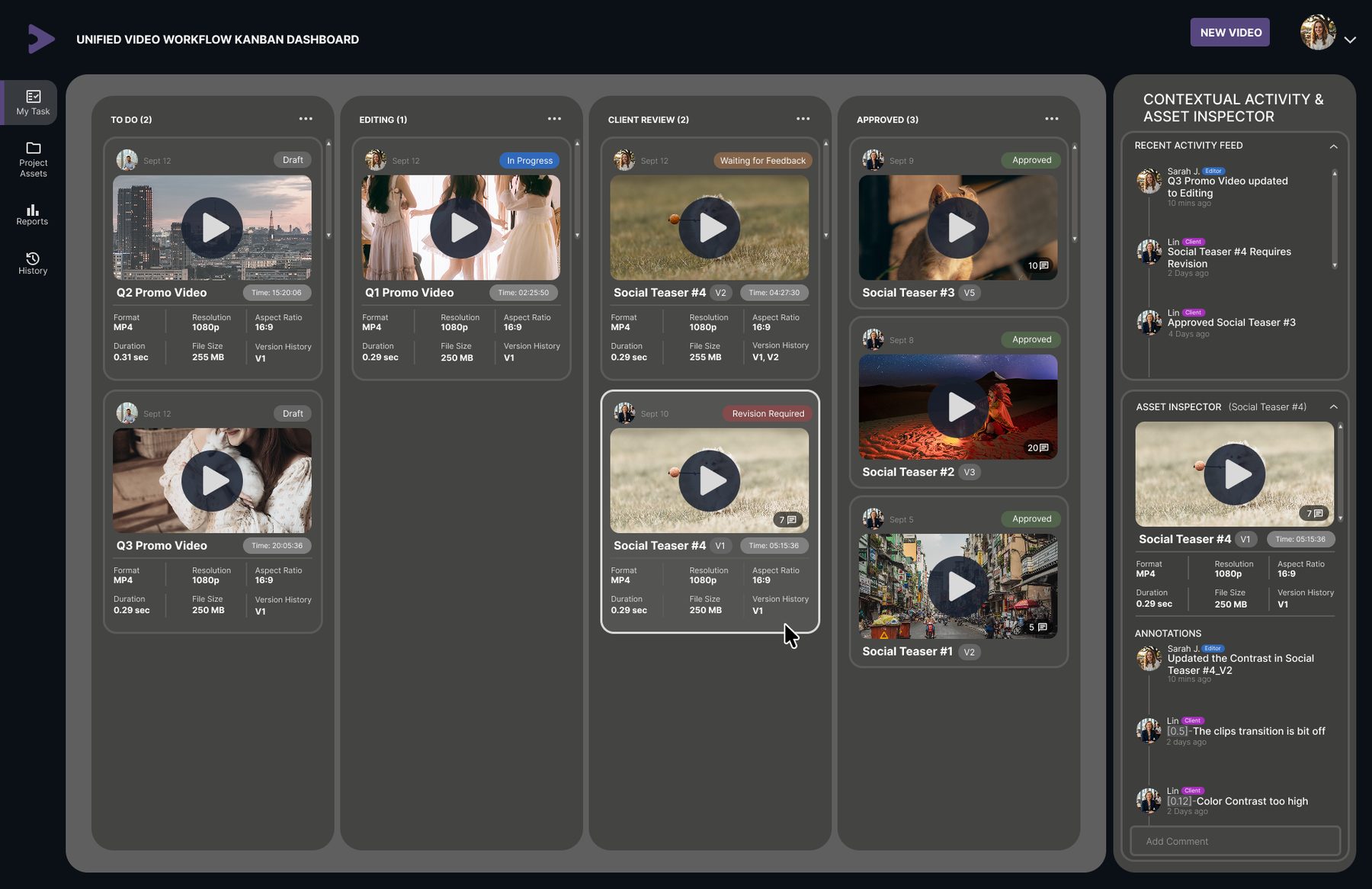Screen dimensions: 1372x889
Task: Play Social Teaser #4 V2 video
Action: 710,228
